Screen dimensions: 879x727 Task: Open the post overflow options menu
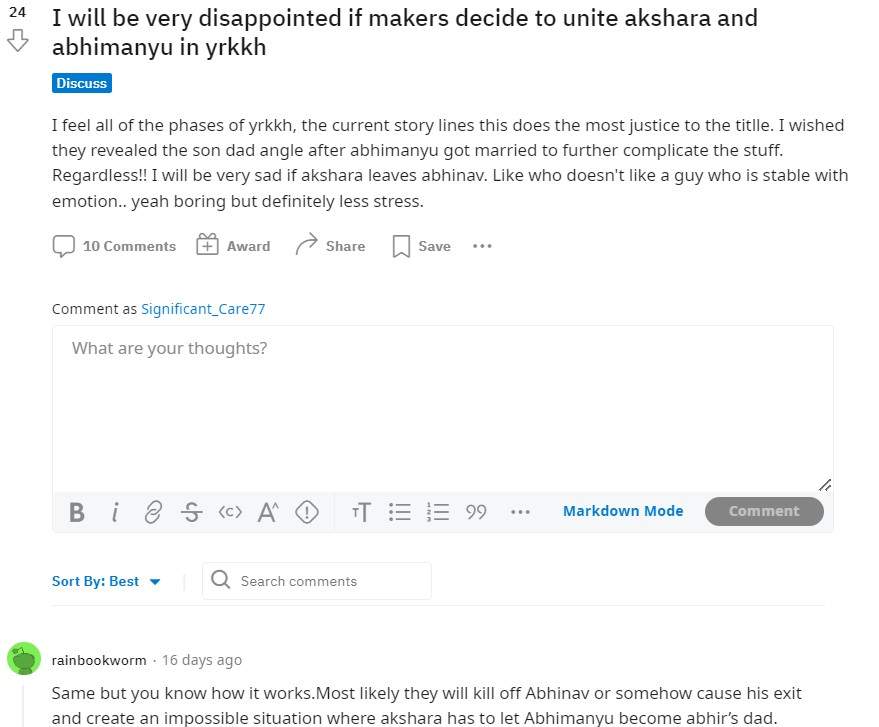point(482,245)
